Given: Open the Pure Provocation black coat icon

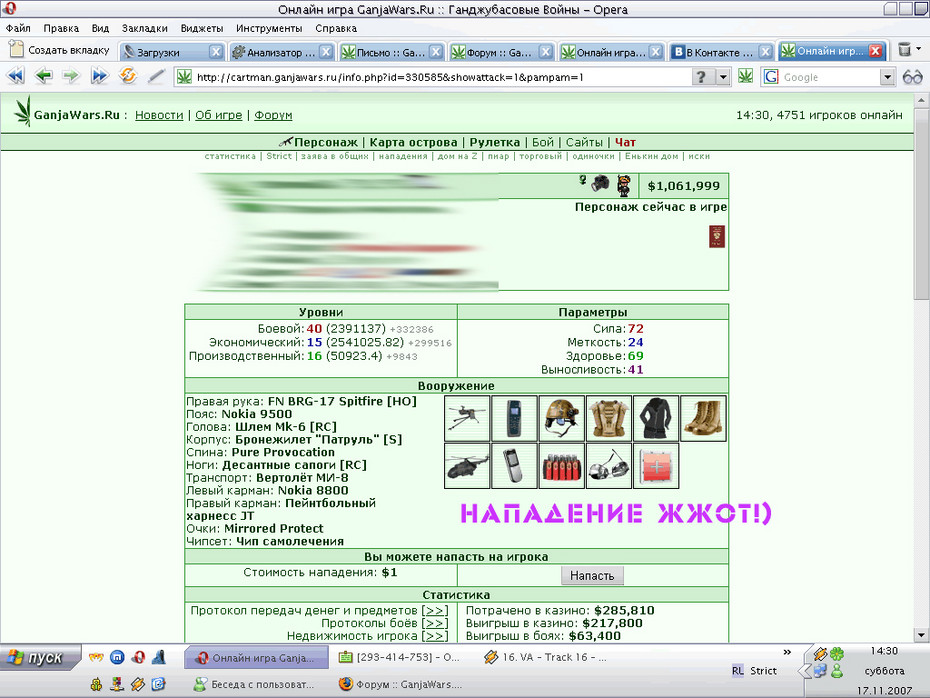Looking at the screenshot, I should click(656, 418).
